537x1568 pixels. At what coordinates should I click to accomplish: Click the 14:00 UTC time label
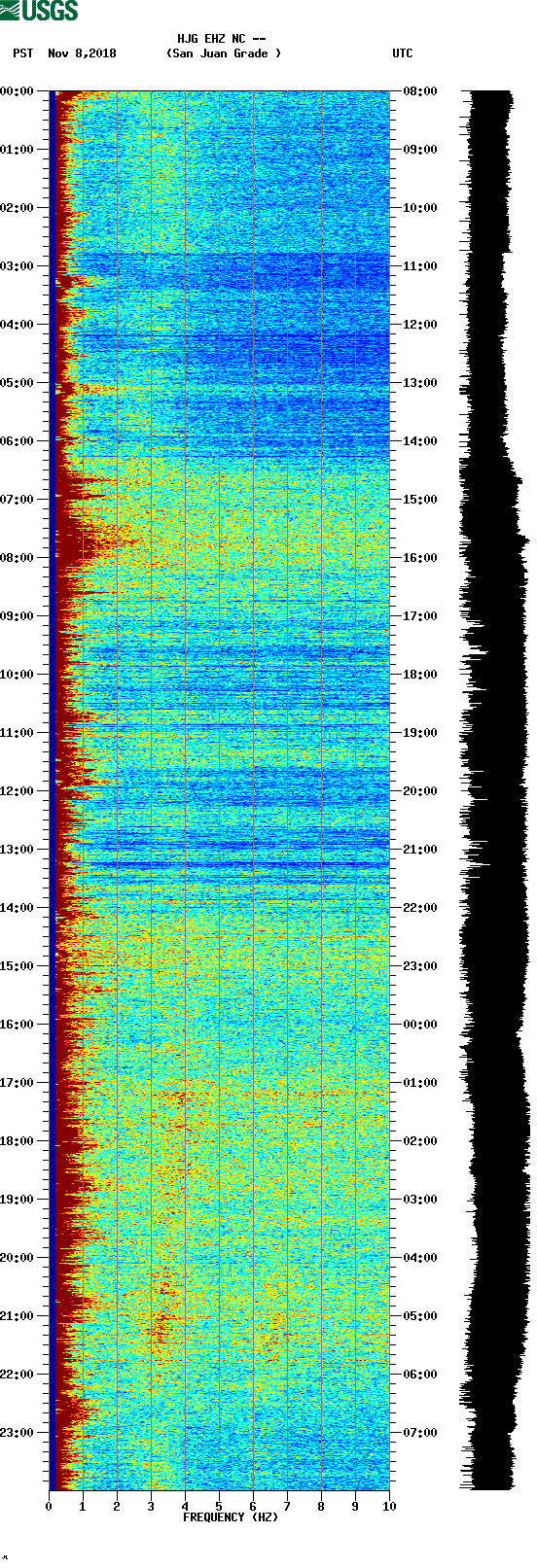[420, 441]
